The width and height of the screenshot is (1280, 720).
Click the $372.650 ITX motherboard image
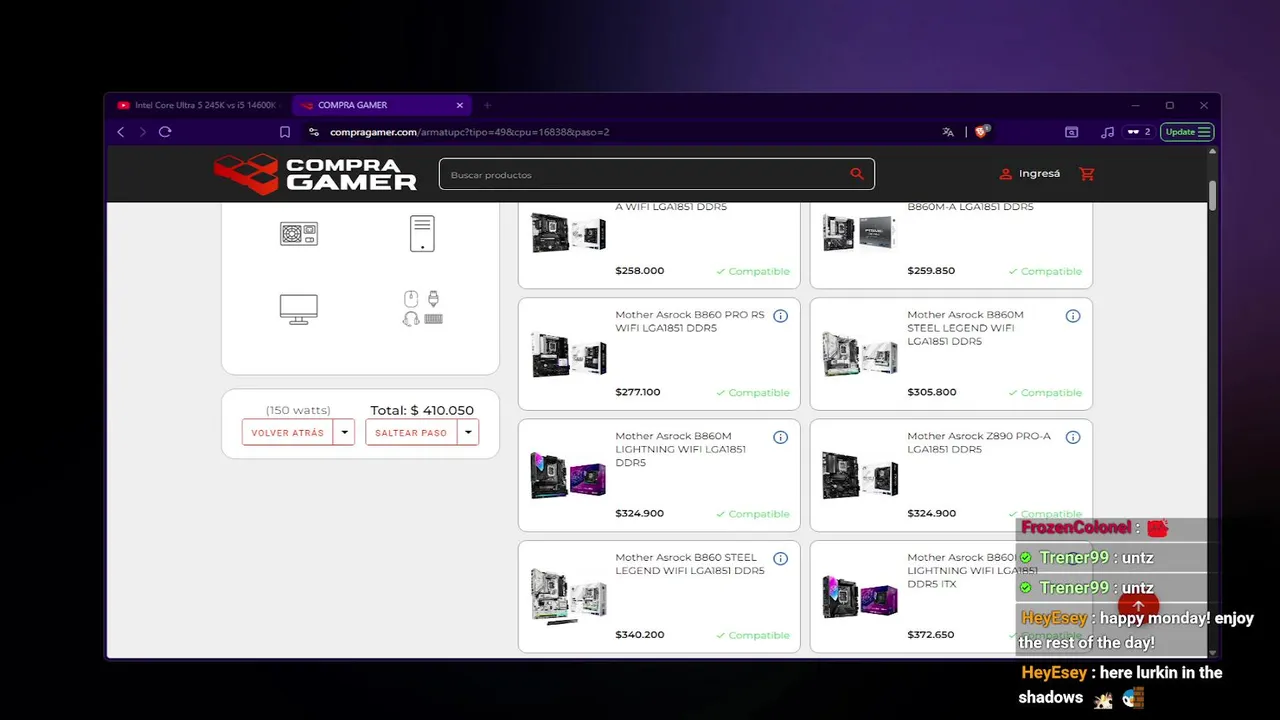click(x=860, y=598)
